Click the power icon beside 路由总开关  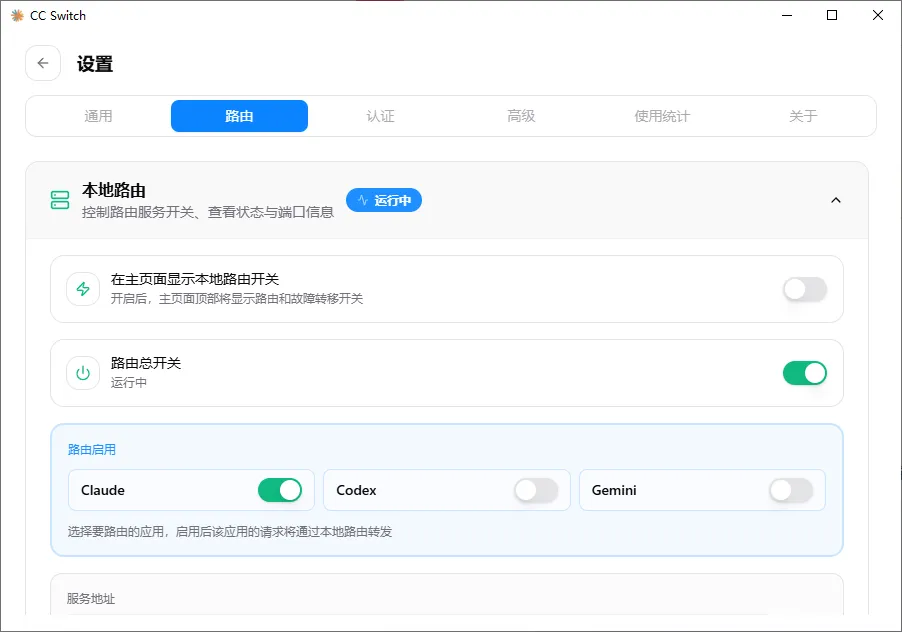pyautogui.click(x=83, y=373)
